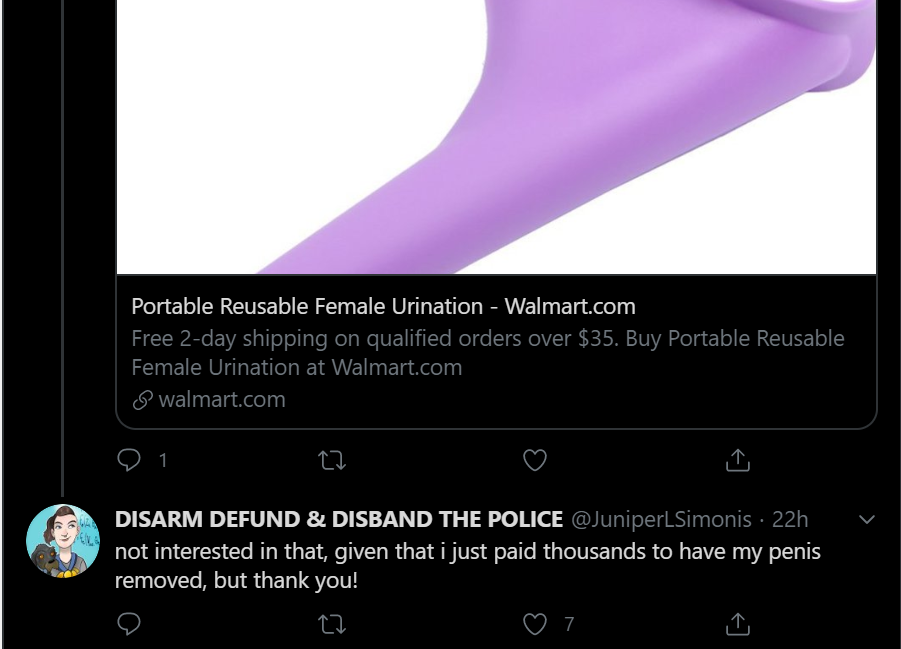
Task: Like the Walmart link tweet
Action: click(534, 460)
